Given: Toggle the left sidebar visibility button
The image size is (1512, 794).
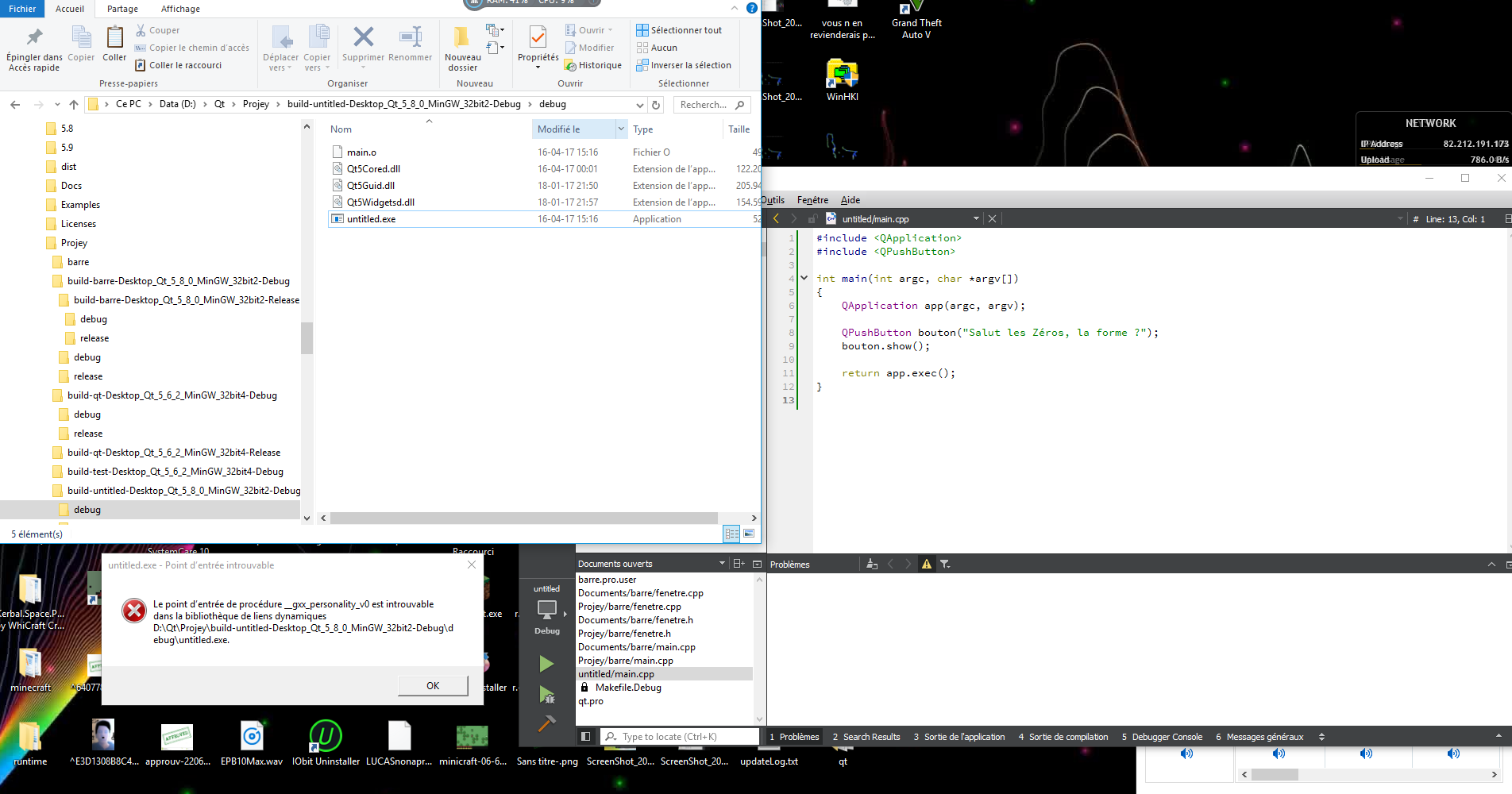Looking at the screenshot, I should tap(585, 737).
